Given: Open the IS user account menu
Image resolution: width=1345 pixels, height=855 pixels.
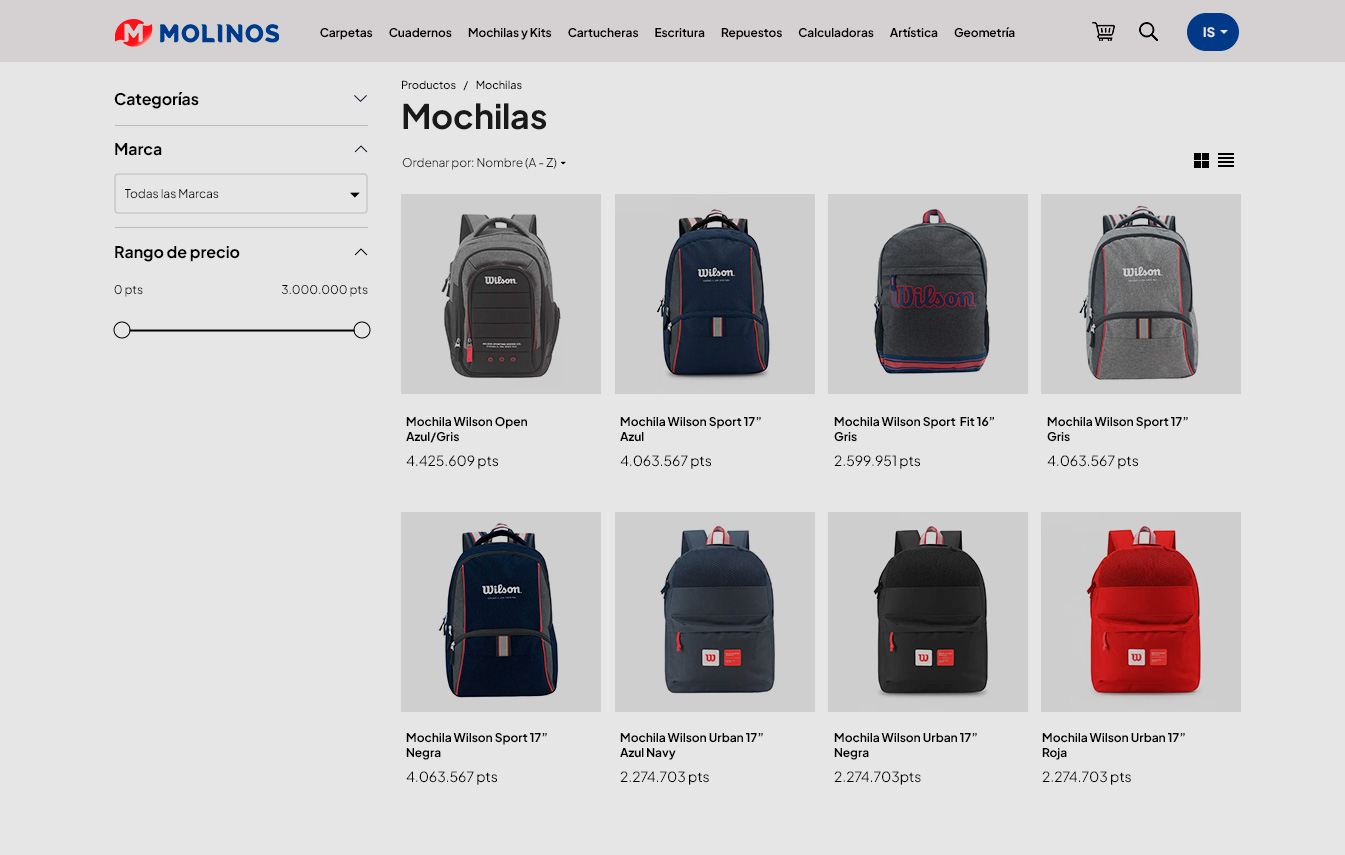Looking at the screenshot, I should (x=1213, y=32).
